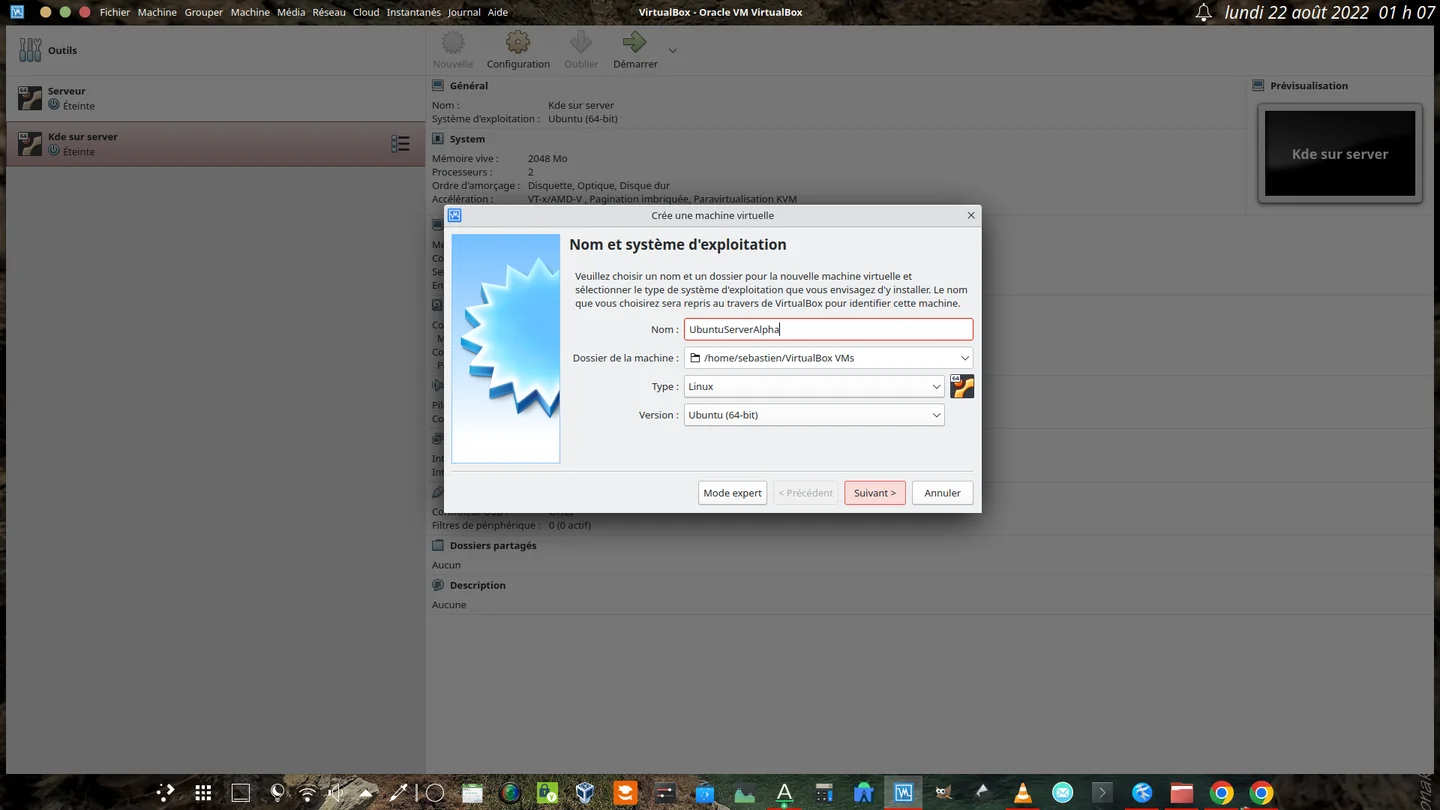This screenshot has width=1440, height=810.
Task: Click the 'Outils' label in the sidebar
Action: pyautogui.click(x=62, y=50)
